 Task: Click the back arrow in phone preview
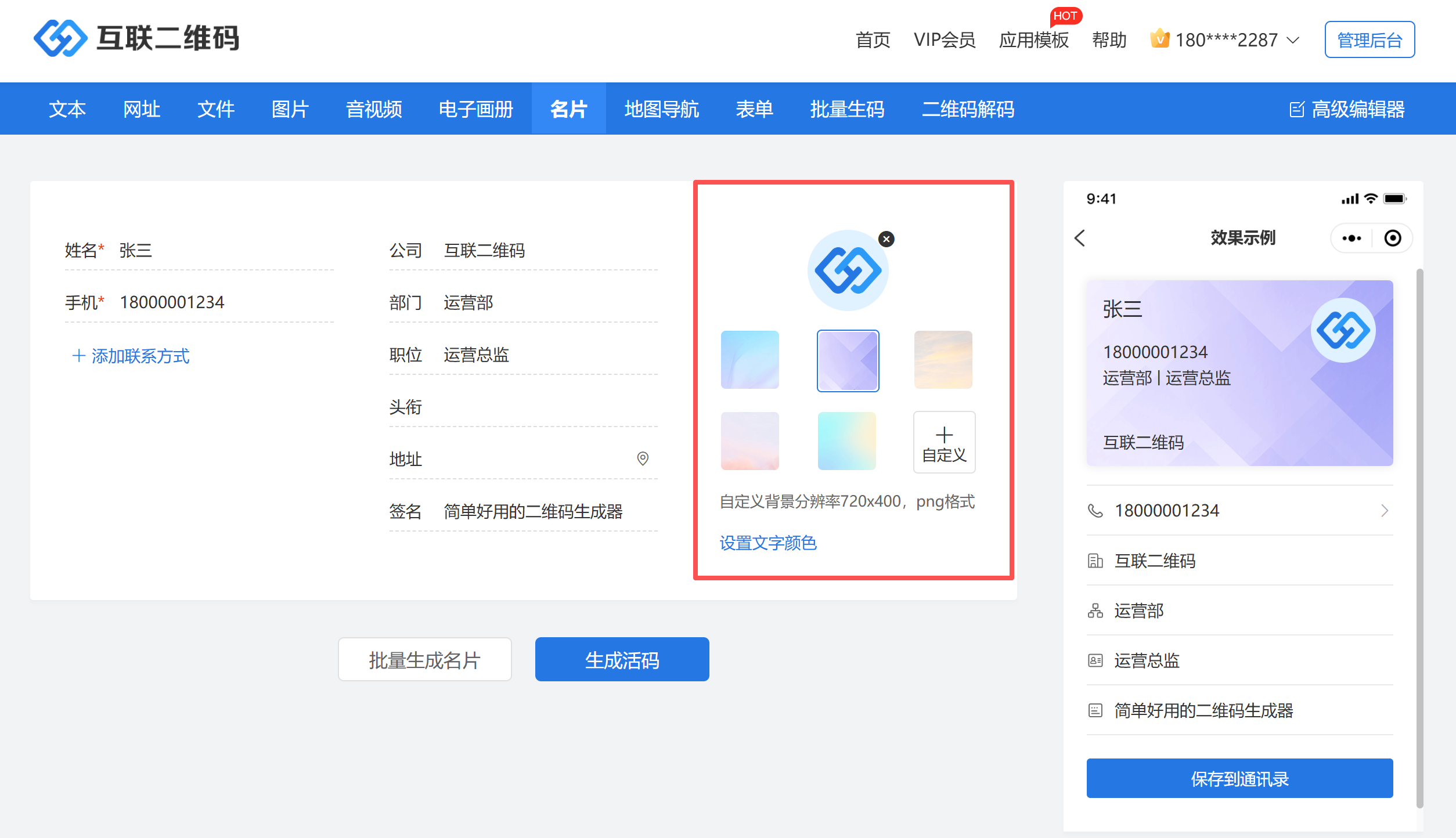[1080, 238]
